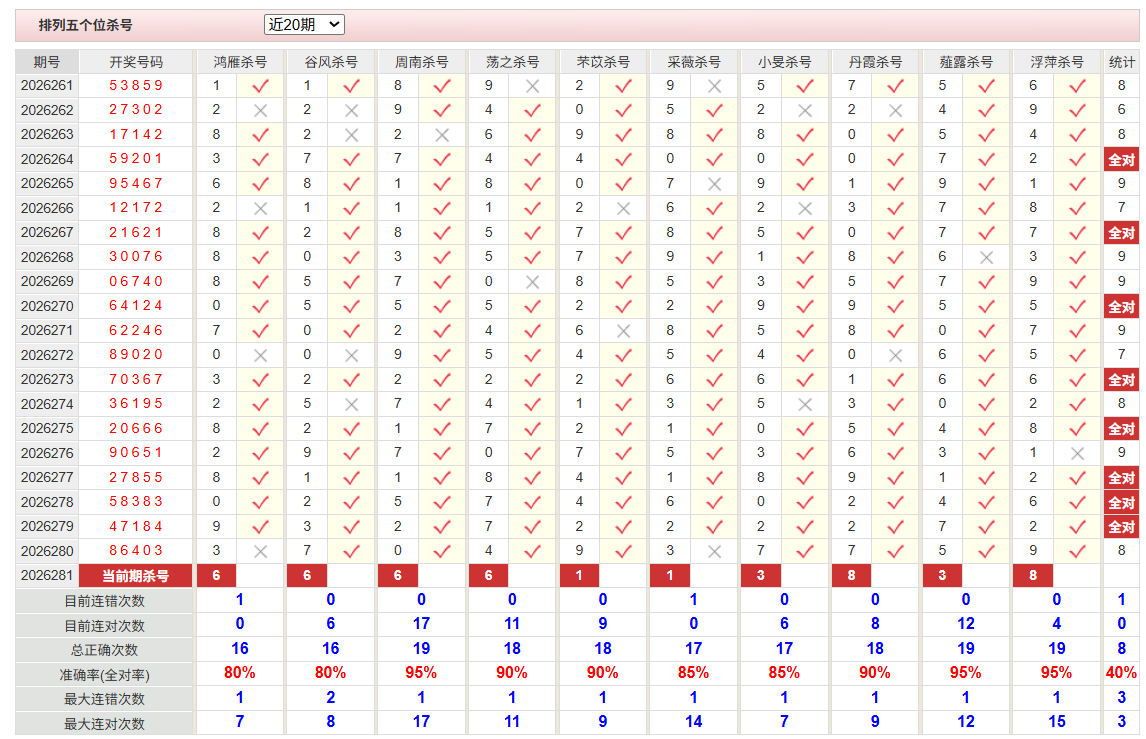Click 鸿雁杀号 X mark in row 2026262
Image resolution: width=1146 pixels, height=739 pixels.
tap(260, 111)
